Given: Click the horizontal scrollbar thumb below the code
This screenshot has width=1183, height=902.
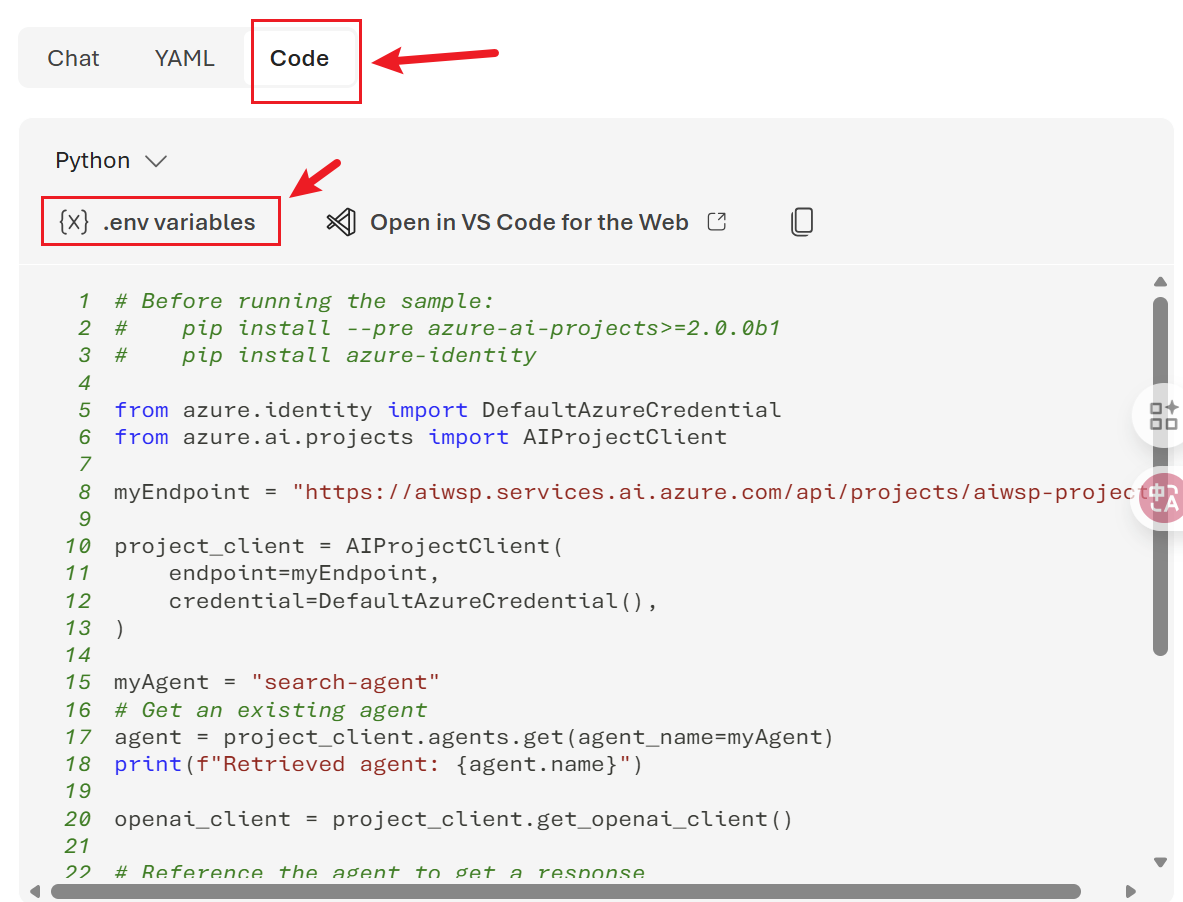Looking at the screenshot, I should coord(565,891).
